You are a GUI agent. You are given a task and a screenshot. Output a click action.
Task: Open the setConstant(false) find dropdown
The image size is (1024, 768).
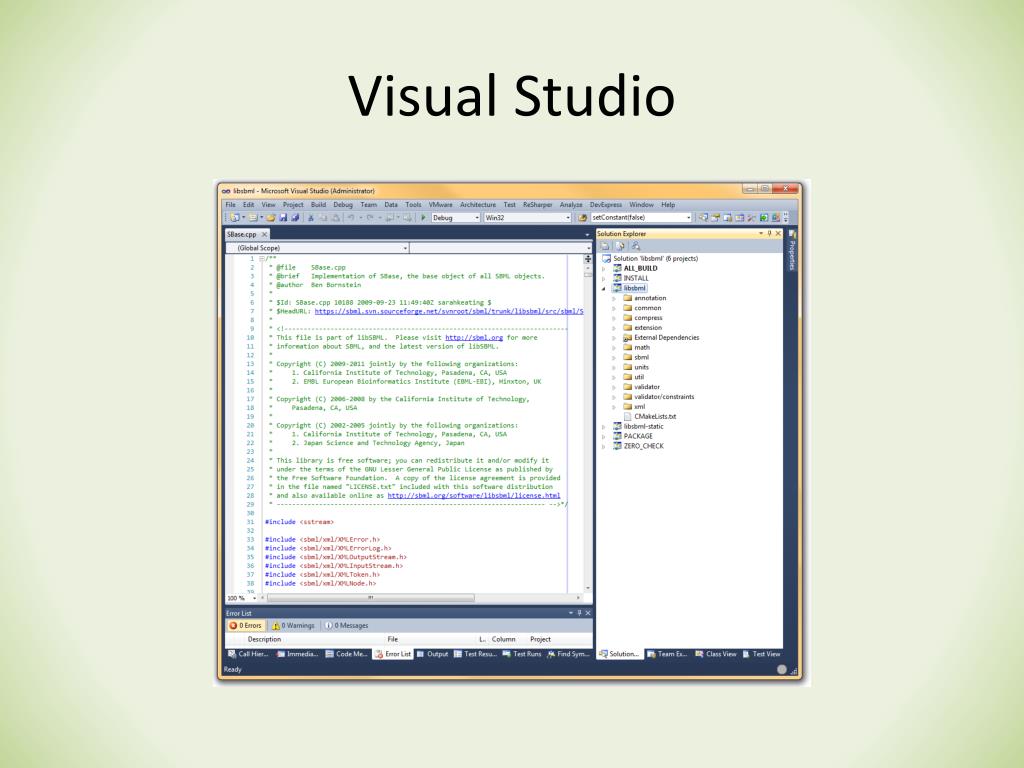click(689, 217)
